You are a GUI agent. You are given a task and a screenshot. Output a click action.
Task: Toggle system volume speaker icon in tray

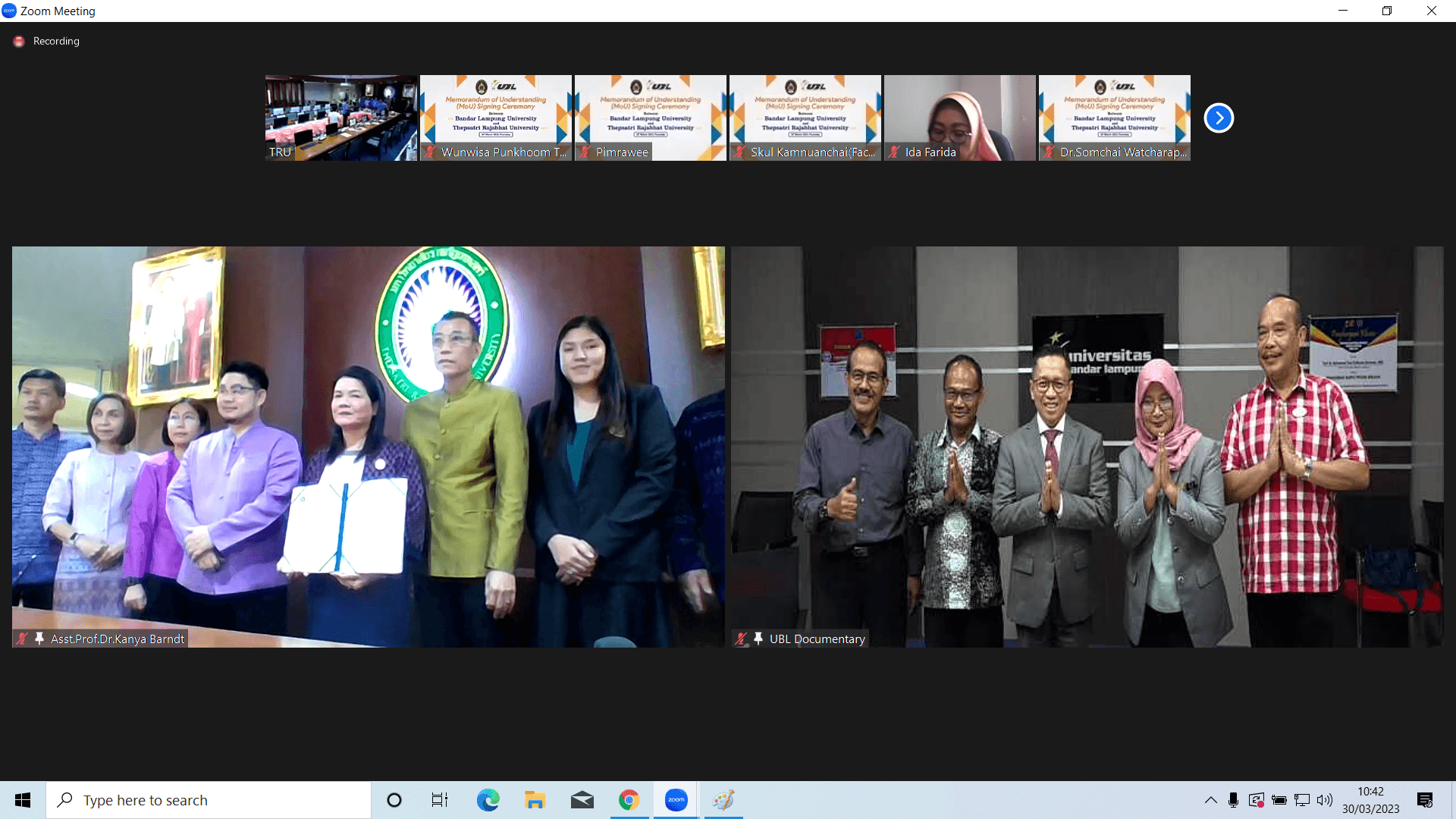pyautogui.click(x=1325, y=800)
